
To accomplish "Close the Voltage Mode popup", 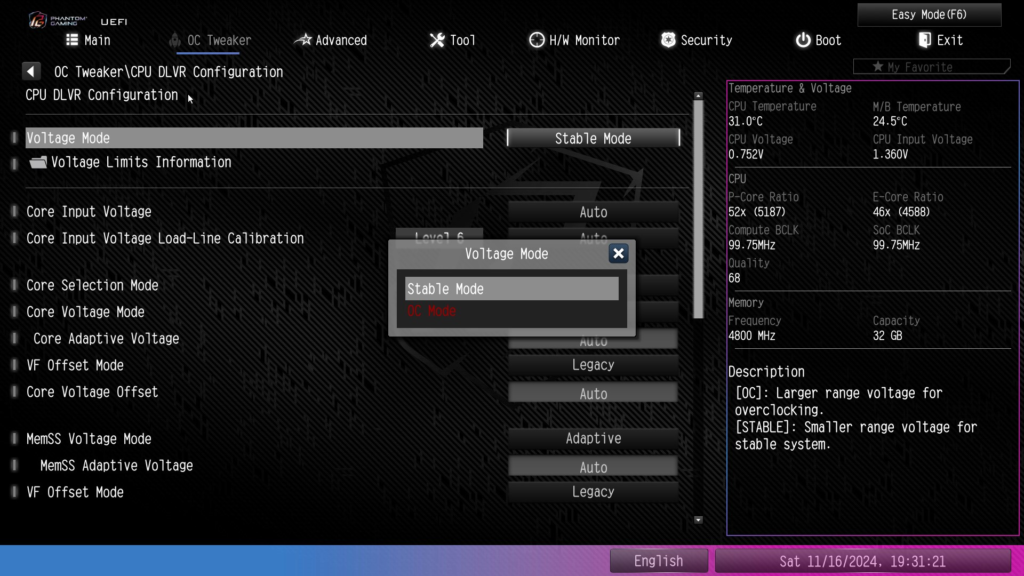I will tap(618, 253).
